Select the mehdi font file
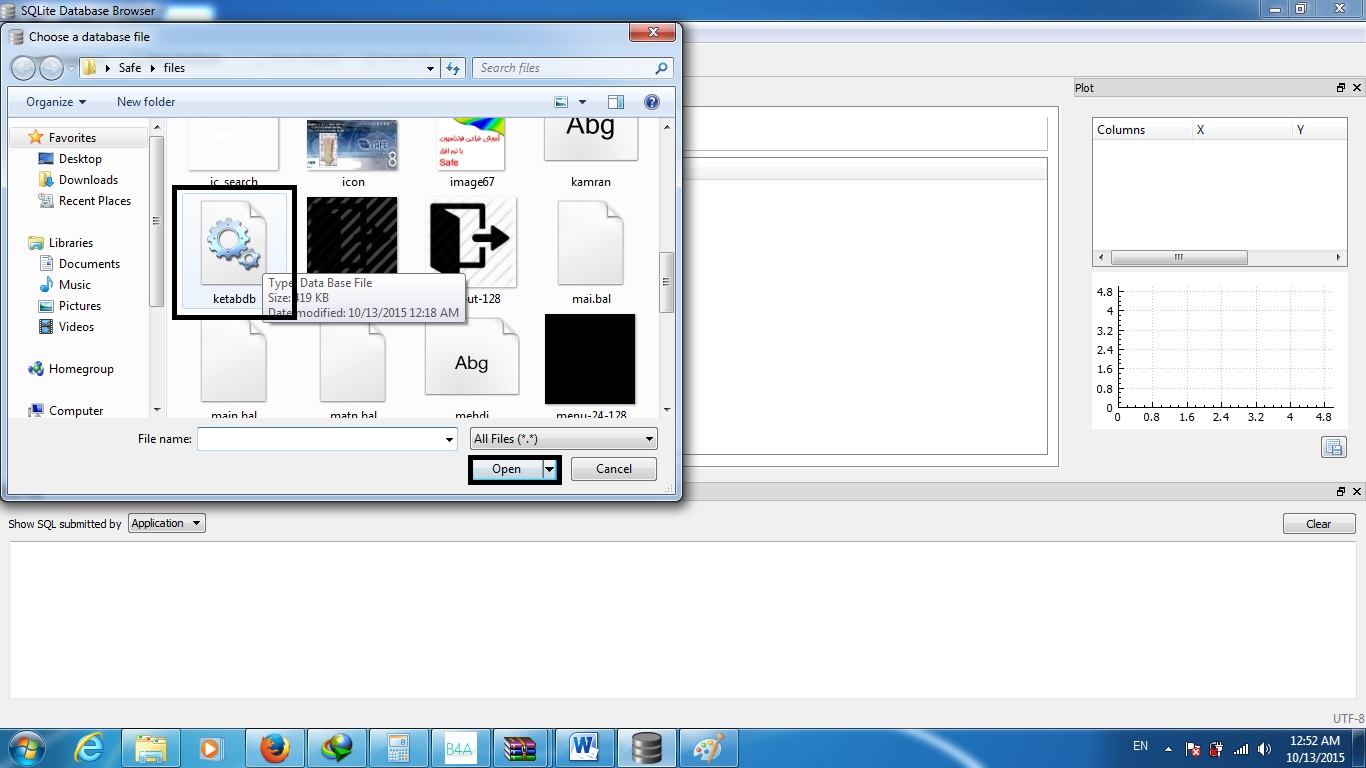 (471, 368)
